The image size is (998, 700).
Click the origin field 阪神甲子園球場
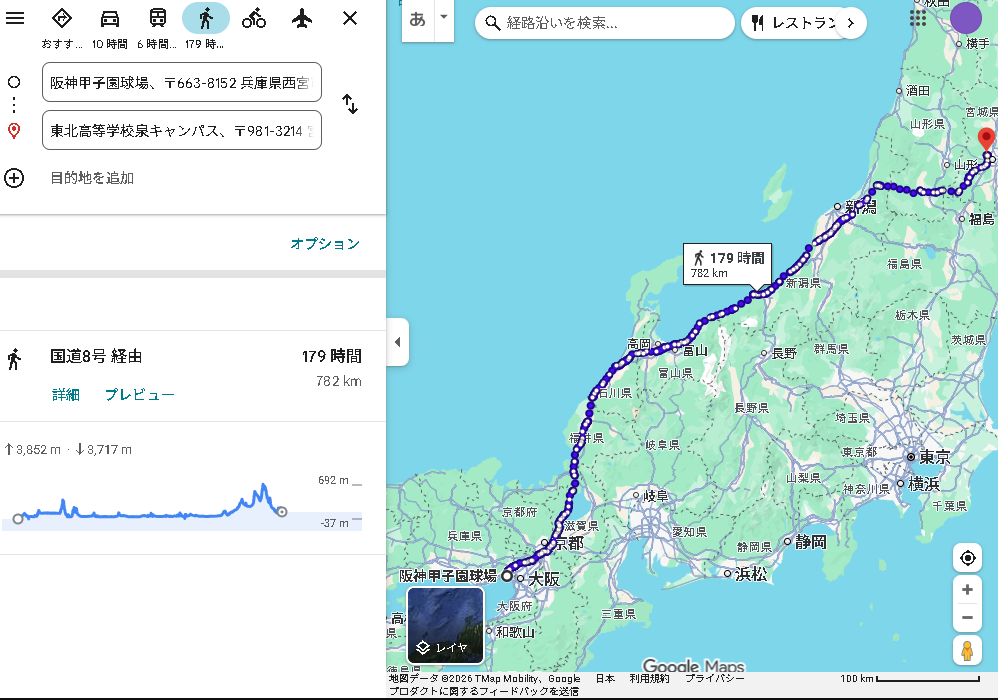(182, 82)
